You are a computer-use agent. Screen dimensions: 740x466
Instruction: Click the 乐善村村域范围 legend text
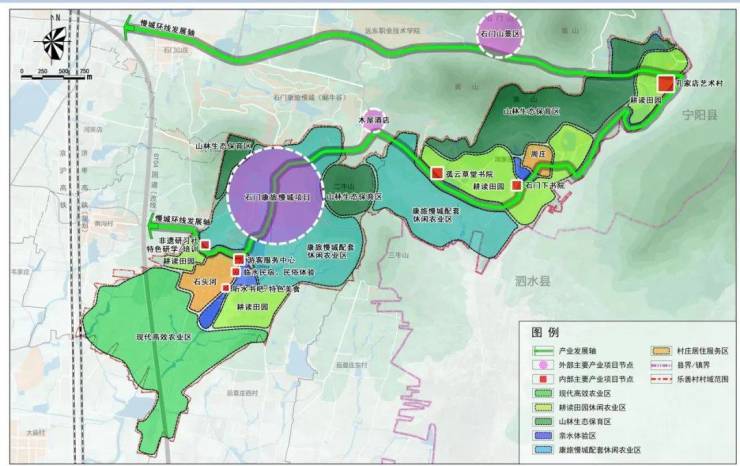tap(702, 379)
